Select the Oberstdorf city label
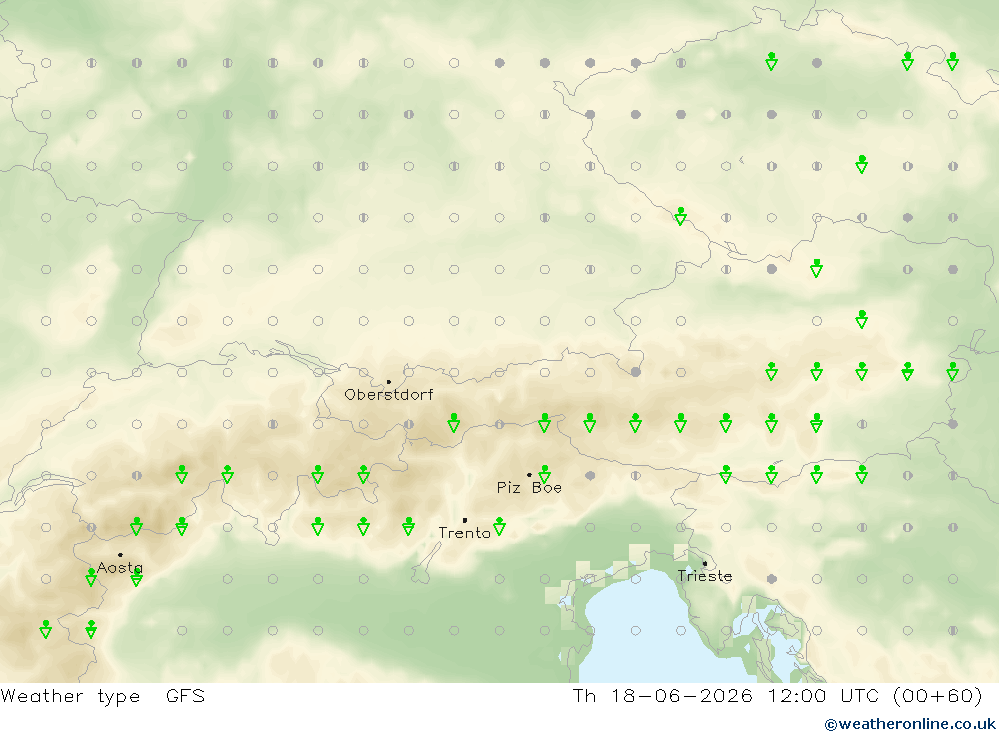Screen dimensions: 1000x733 (388, 395)
